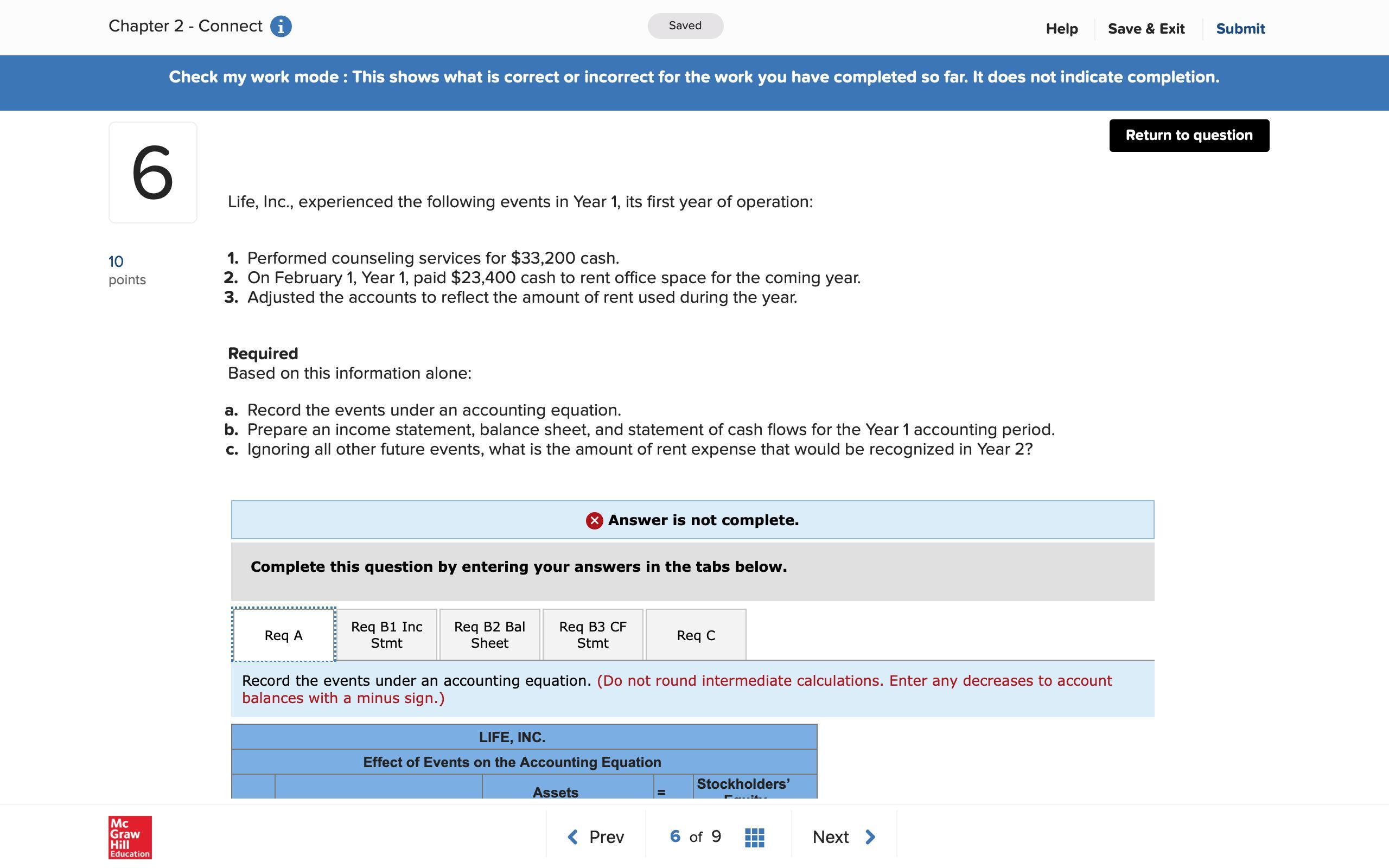
Task: Click the right chevron for next question
Action: [x=870, y=837]
